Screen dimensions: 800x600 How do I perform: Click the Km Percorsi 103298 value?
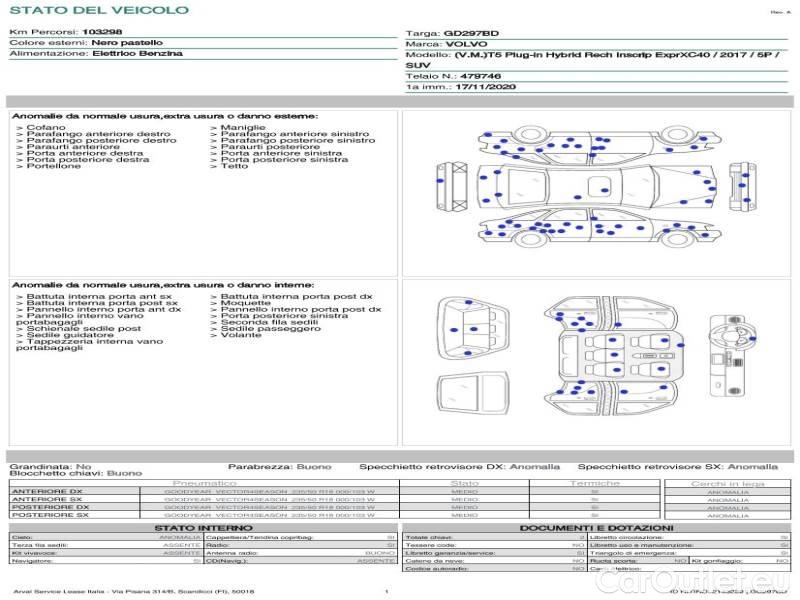pos(102,33)
